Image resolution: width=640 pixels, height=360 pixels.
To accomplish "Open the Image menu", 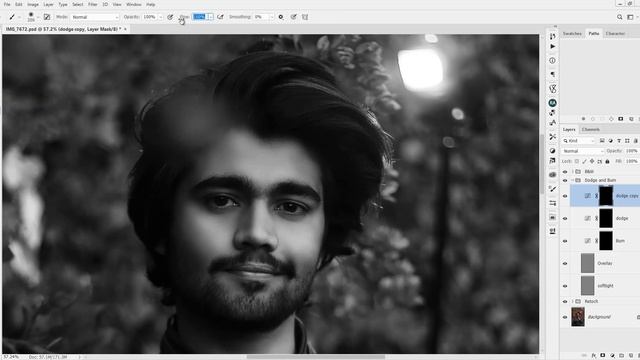I will [x=33, y=4].
